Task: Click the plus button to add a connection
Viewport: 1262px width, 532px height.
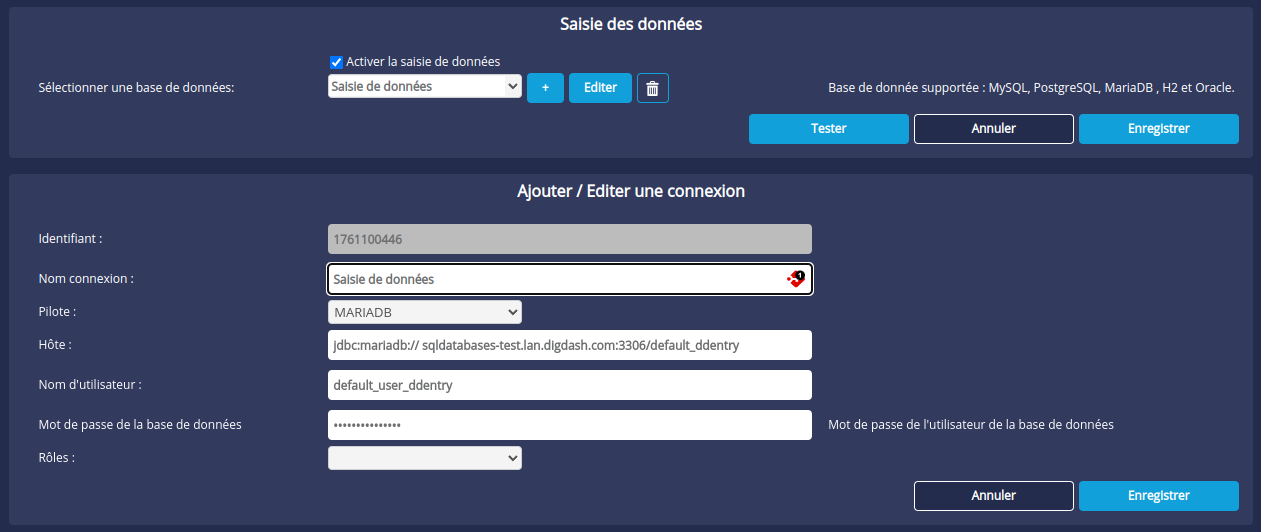Action: pyautogui.click(x=545, y=88)
